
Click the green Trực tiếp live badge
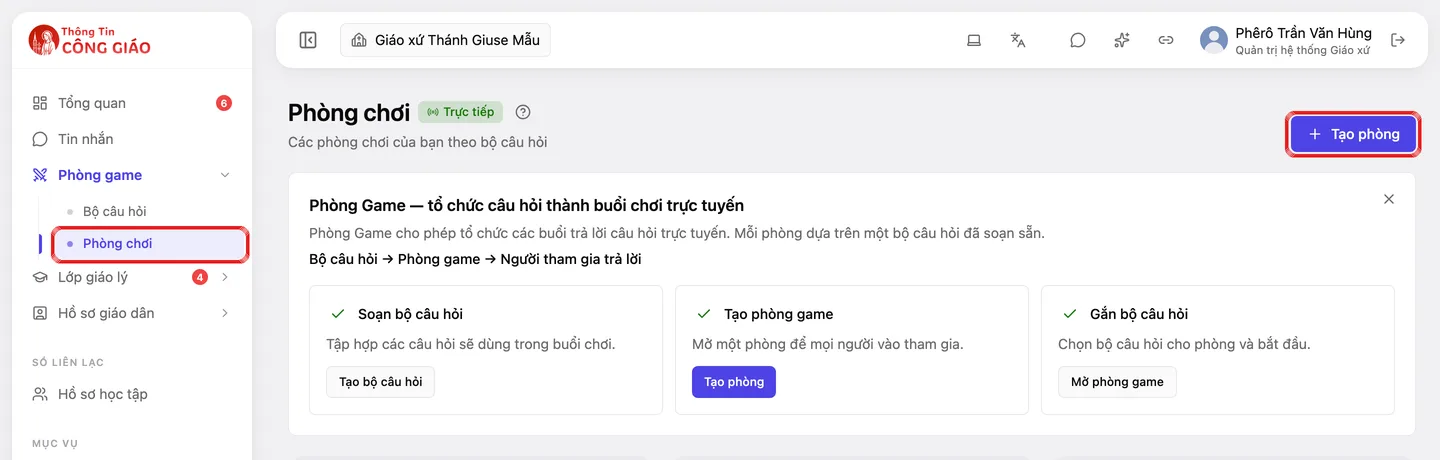[461, 112]
